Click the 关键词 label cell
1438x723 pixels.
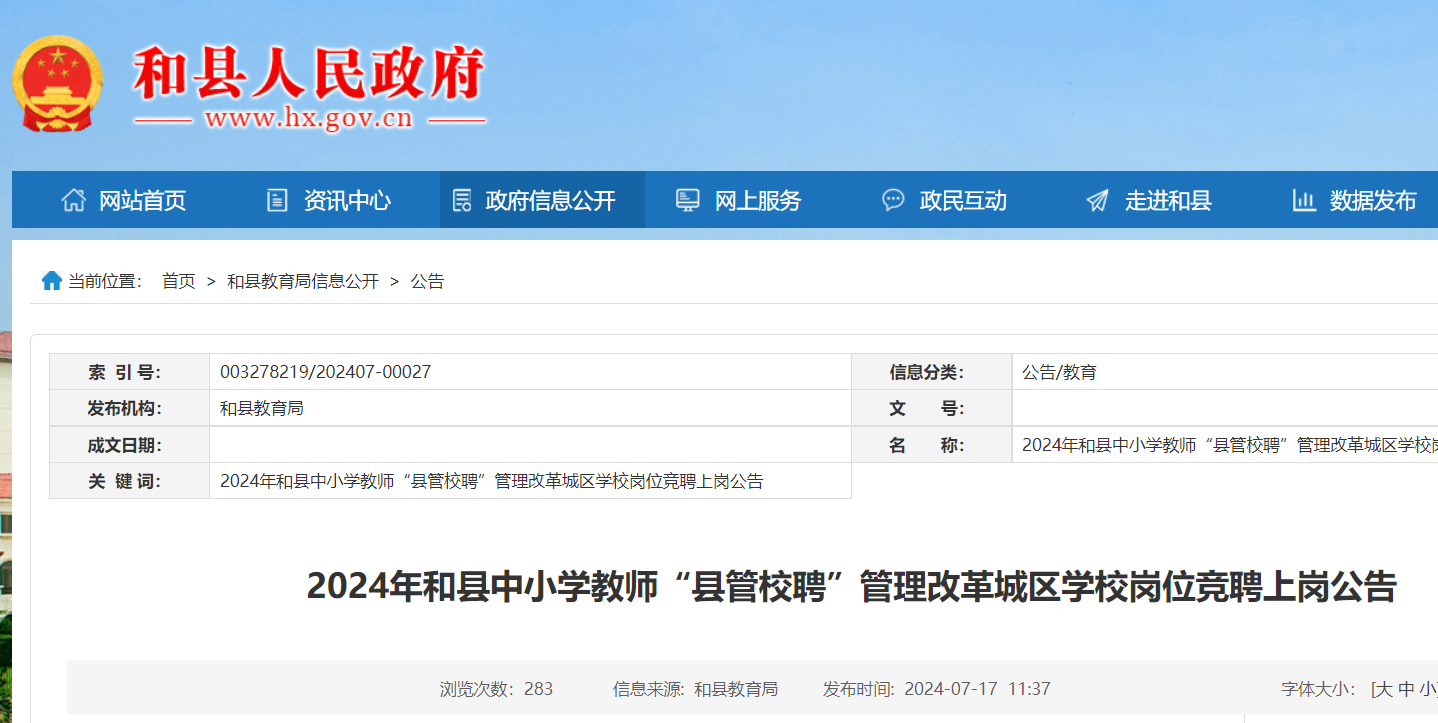(x=129, y=481)
